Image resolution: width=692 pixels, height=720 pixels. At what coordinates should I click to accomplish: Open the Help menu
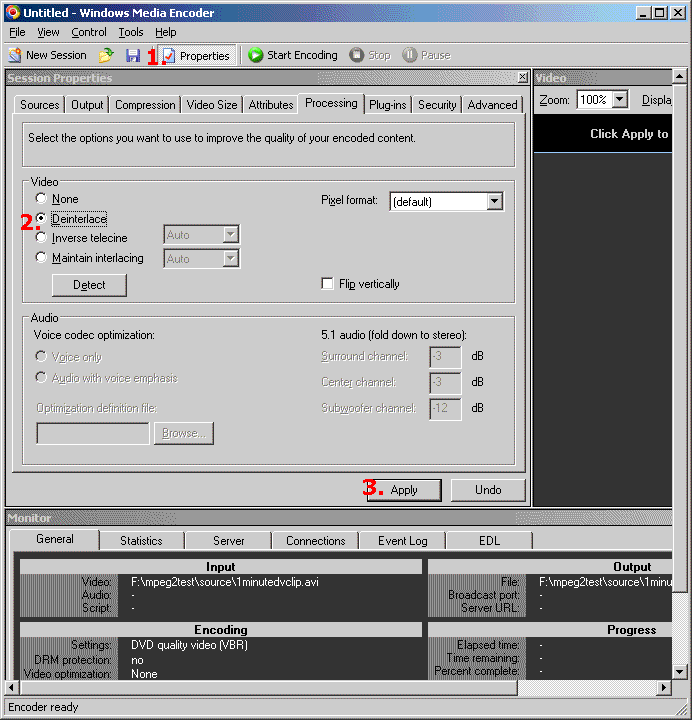(165, 32)
